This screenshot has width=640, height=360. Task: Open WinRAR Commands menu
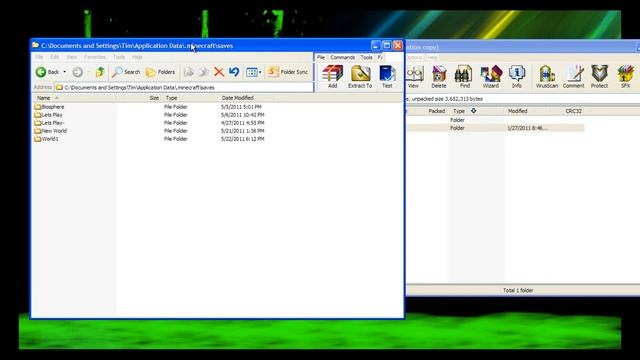tap(342, 58)
